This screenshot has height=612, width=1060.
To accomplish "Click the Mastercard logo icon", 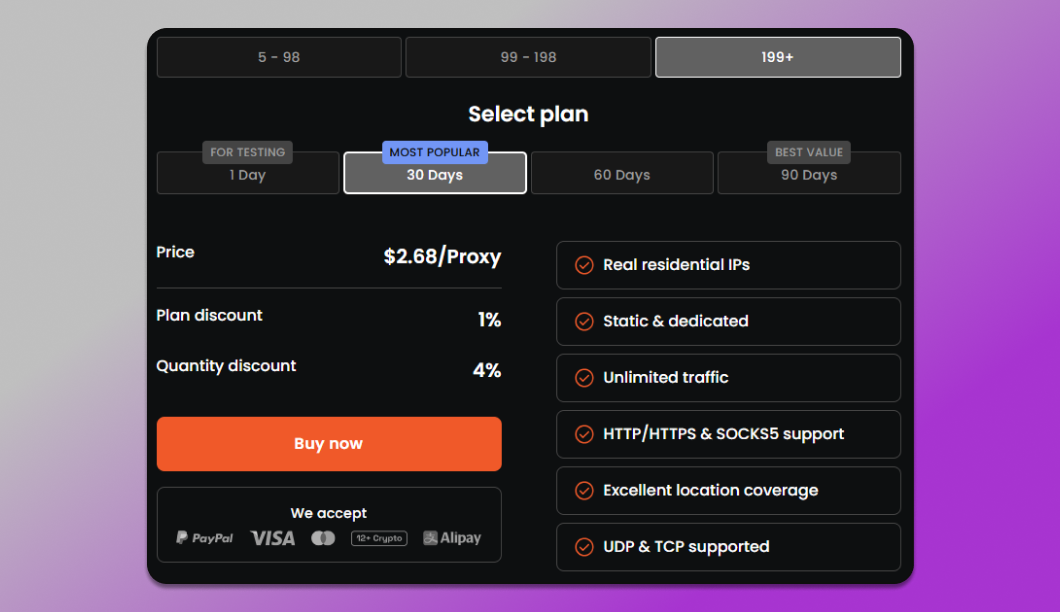I will click(x=323, y=538).
